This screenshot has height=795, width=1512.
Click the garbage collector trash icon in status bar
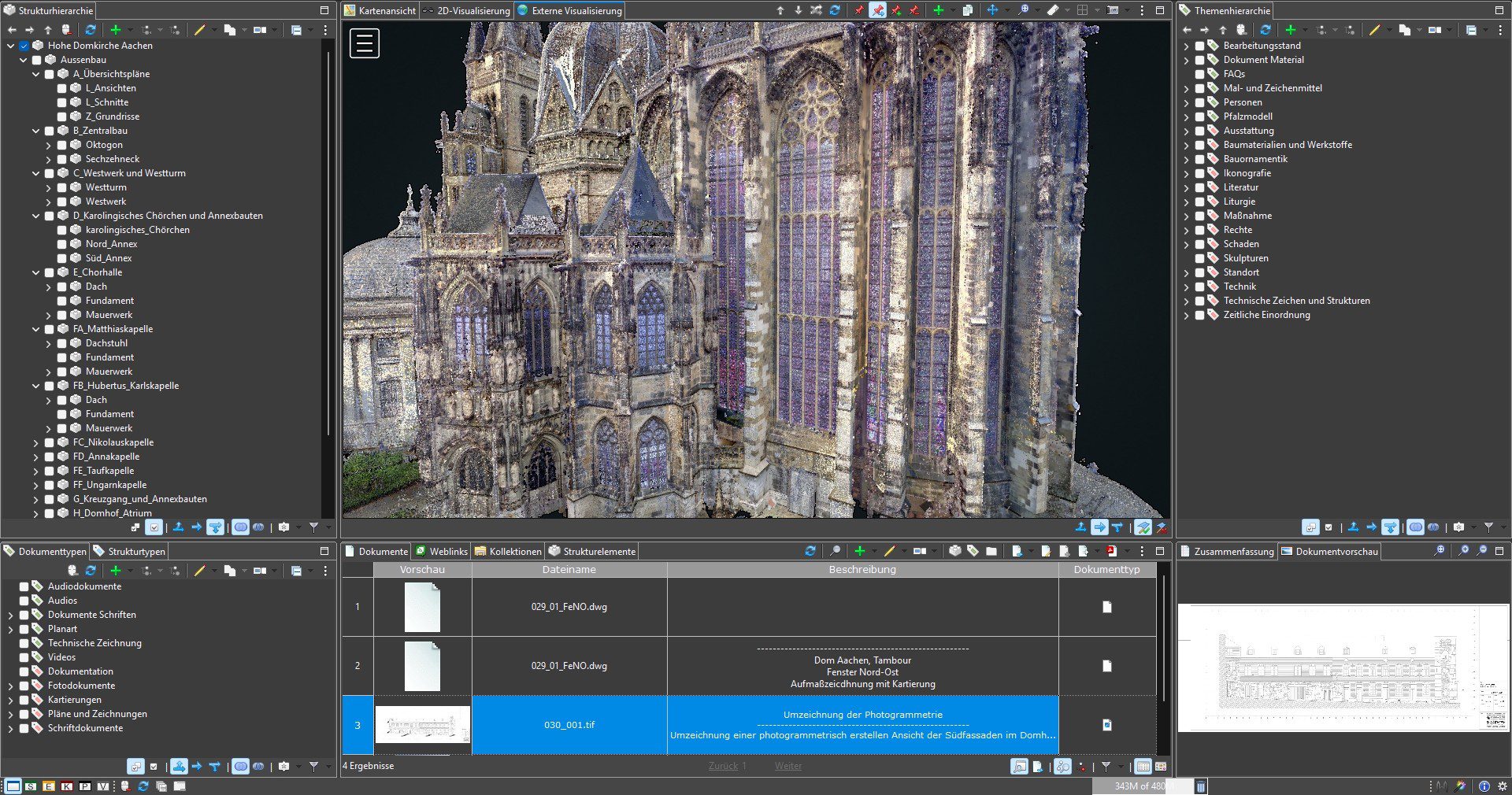(x=1200, y=786)
